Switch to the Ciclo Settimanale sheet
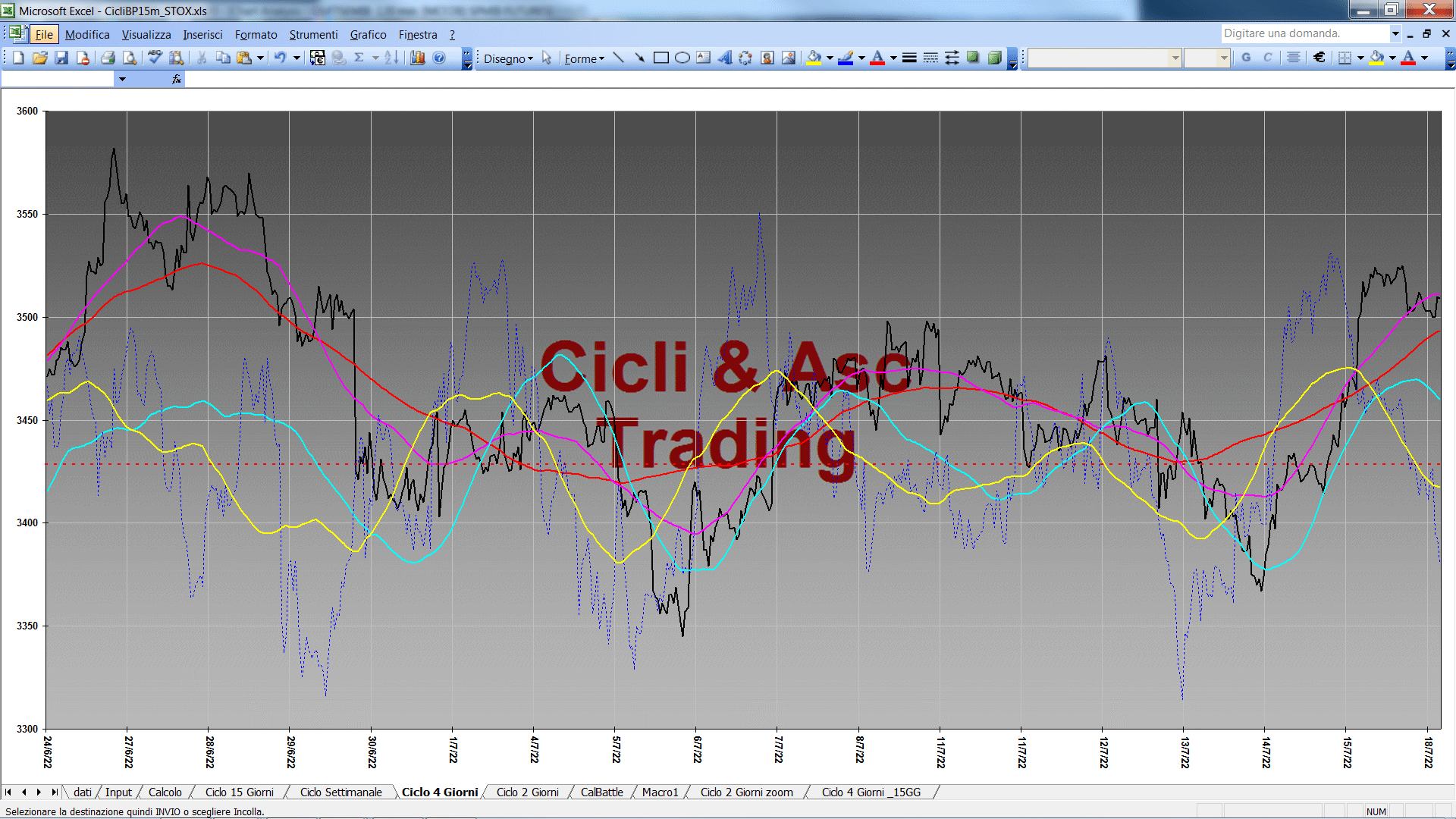This screenshot has height=819, width=1456. 341,792
